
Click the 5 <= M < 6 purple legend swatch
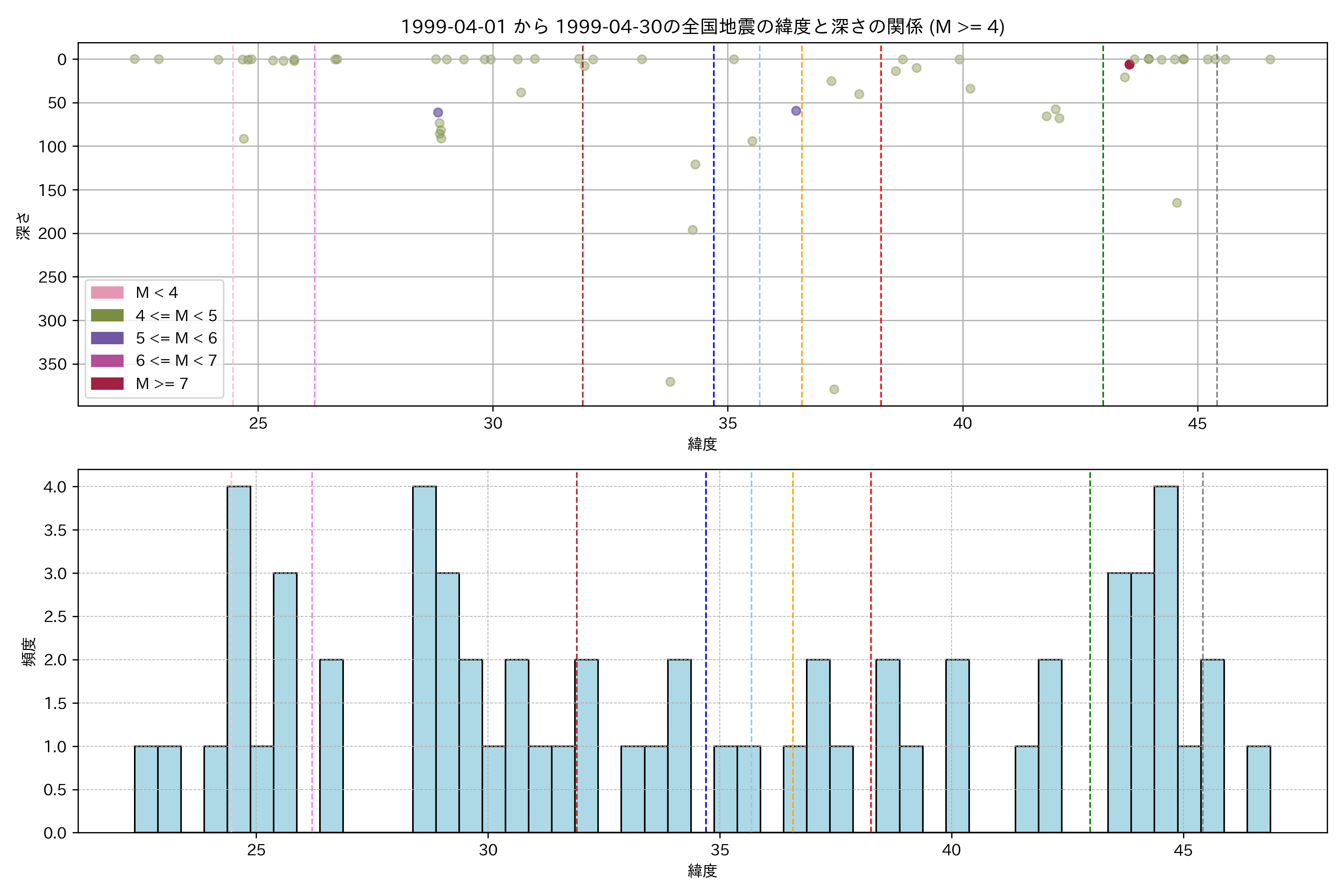[x=107, y=338]
